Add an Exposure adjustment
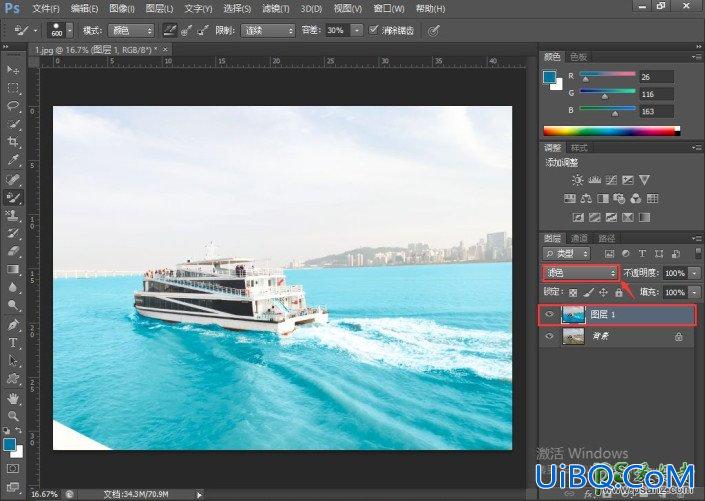This screenshot has width=705, height=501. (x=628, y=180)
